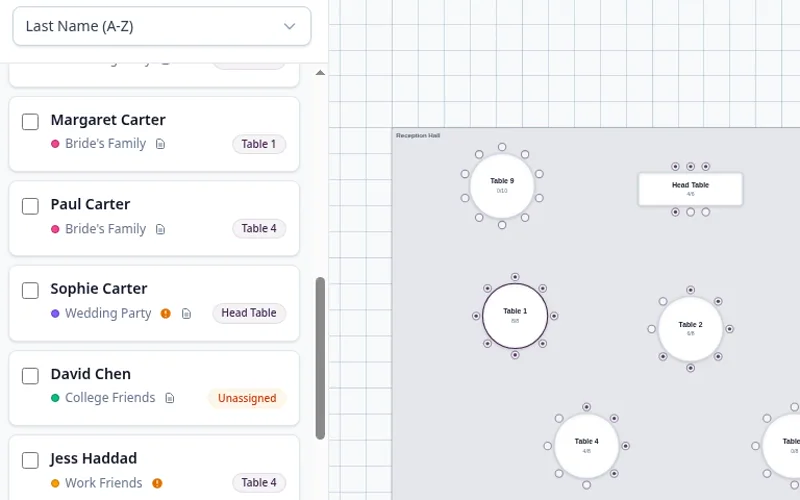Open the note icon on Margaret Carter's card
The image size is (800, 500).
pyautogui.click(x=160, y=144)
